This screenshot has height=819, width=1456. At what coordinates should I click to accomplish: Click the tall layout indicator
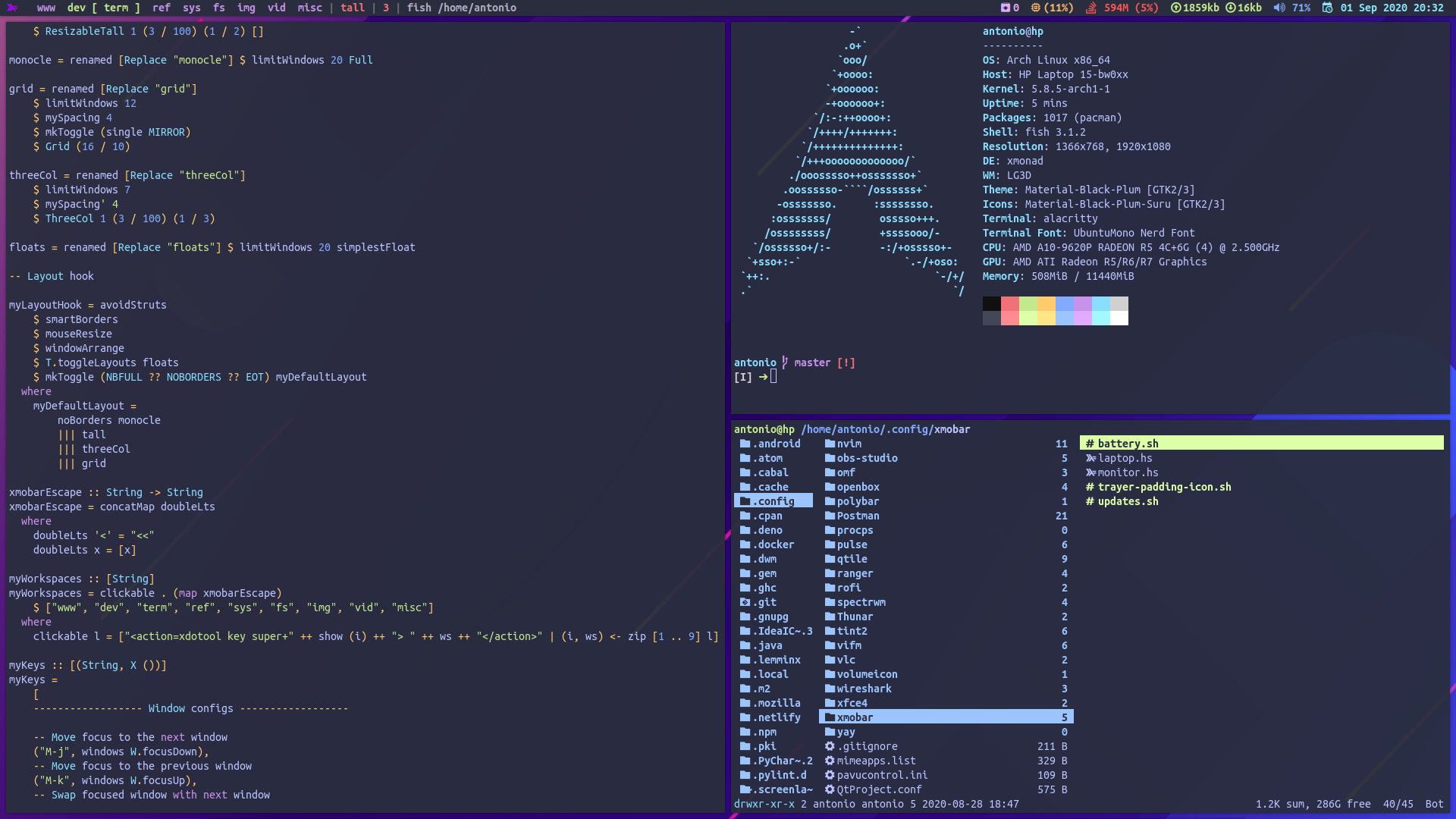click(352, 8)
